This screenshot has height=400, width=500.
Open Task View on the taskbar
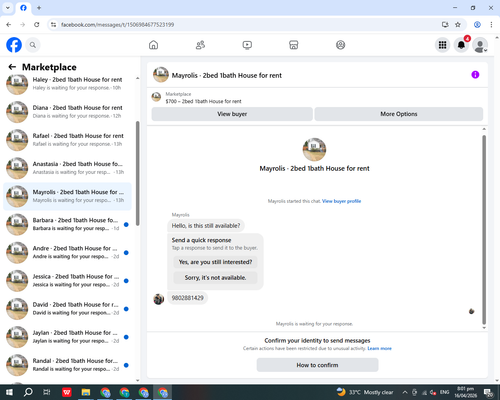(x=47, y=392)
